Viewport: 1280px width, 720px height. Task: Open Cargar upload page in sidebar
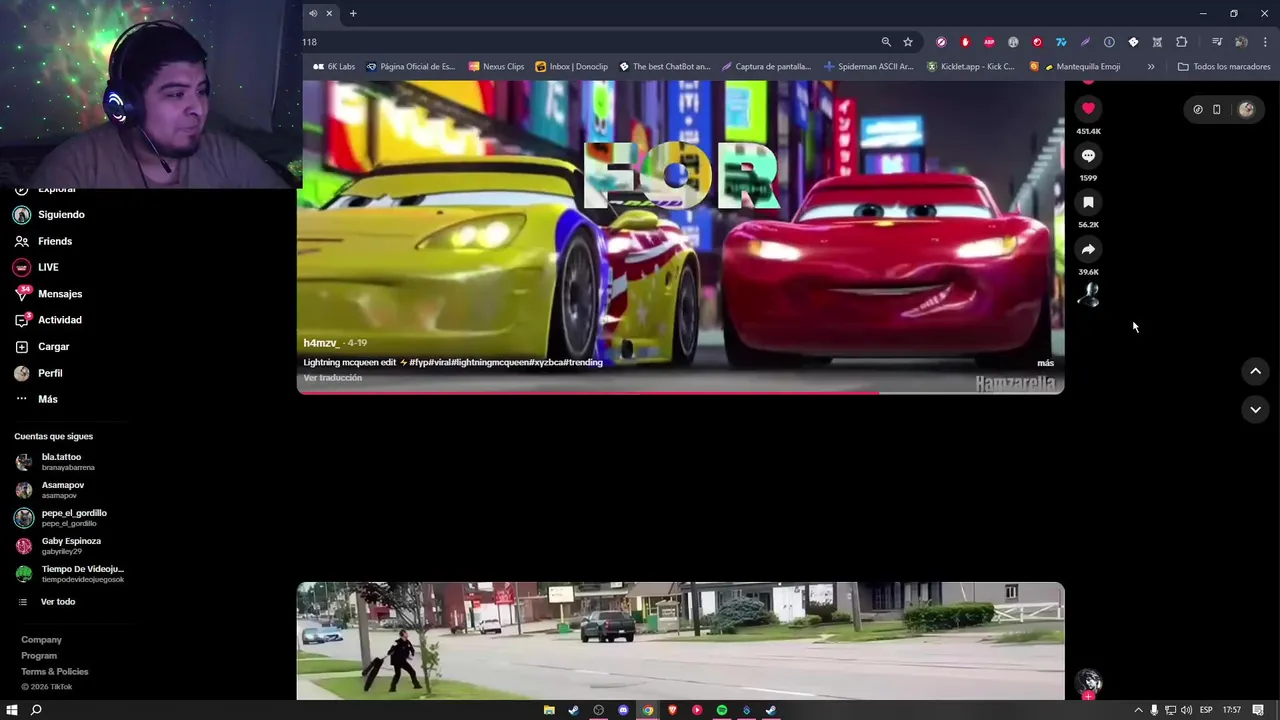click(x=42, y=346)
